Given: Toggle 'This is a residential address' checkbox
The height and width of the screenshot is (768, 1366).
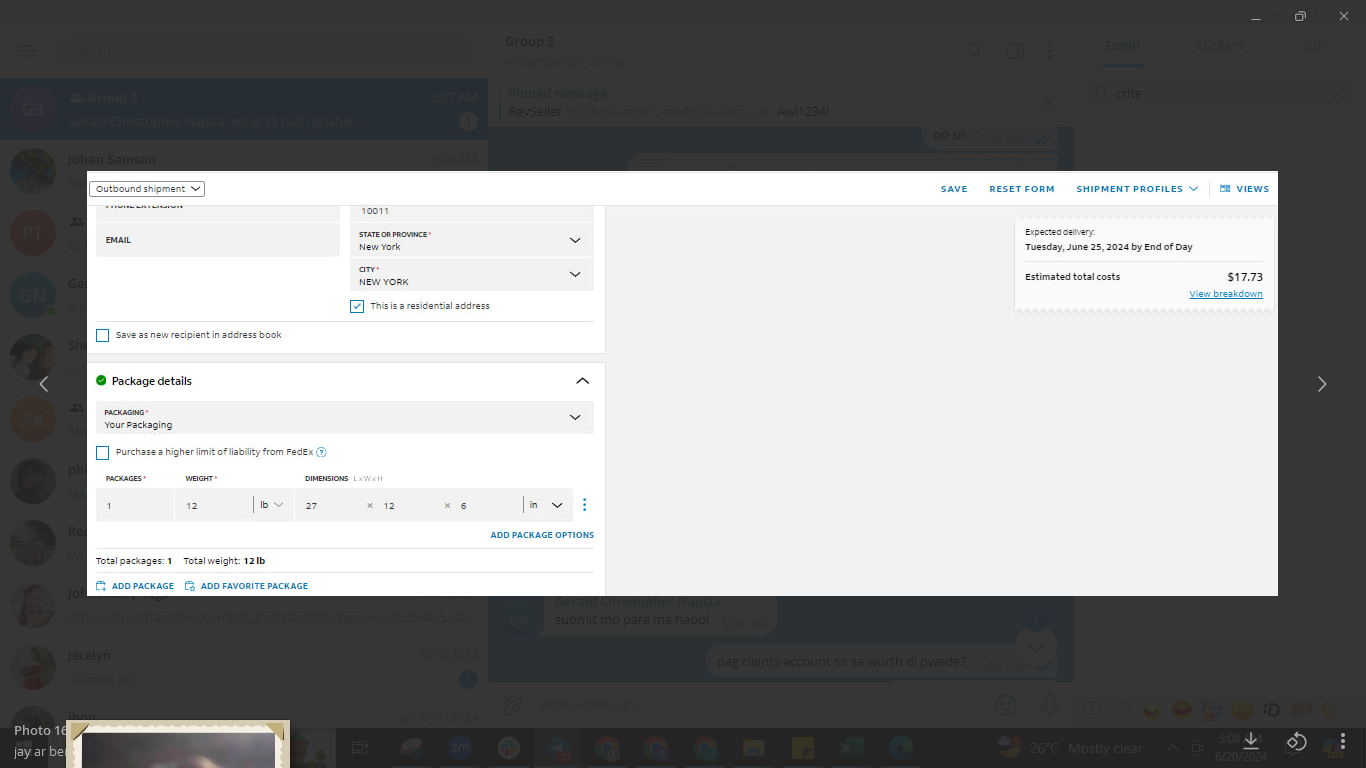Looking at the screenshot, I should coord(357,306).
